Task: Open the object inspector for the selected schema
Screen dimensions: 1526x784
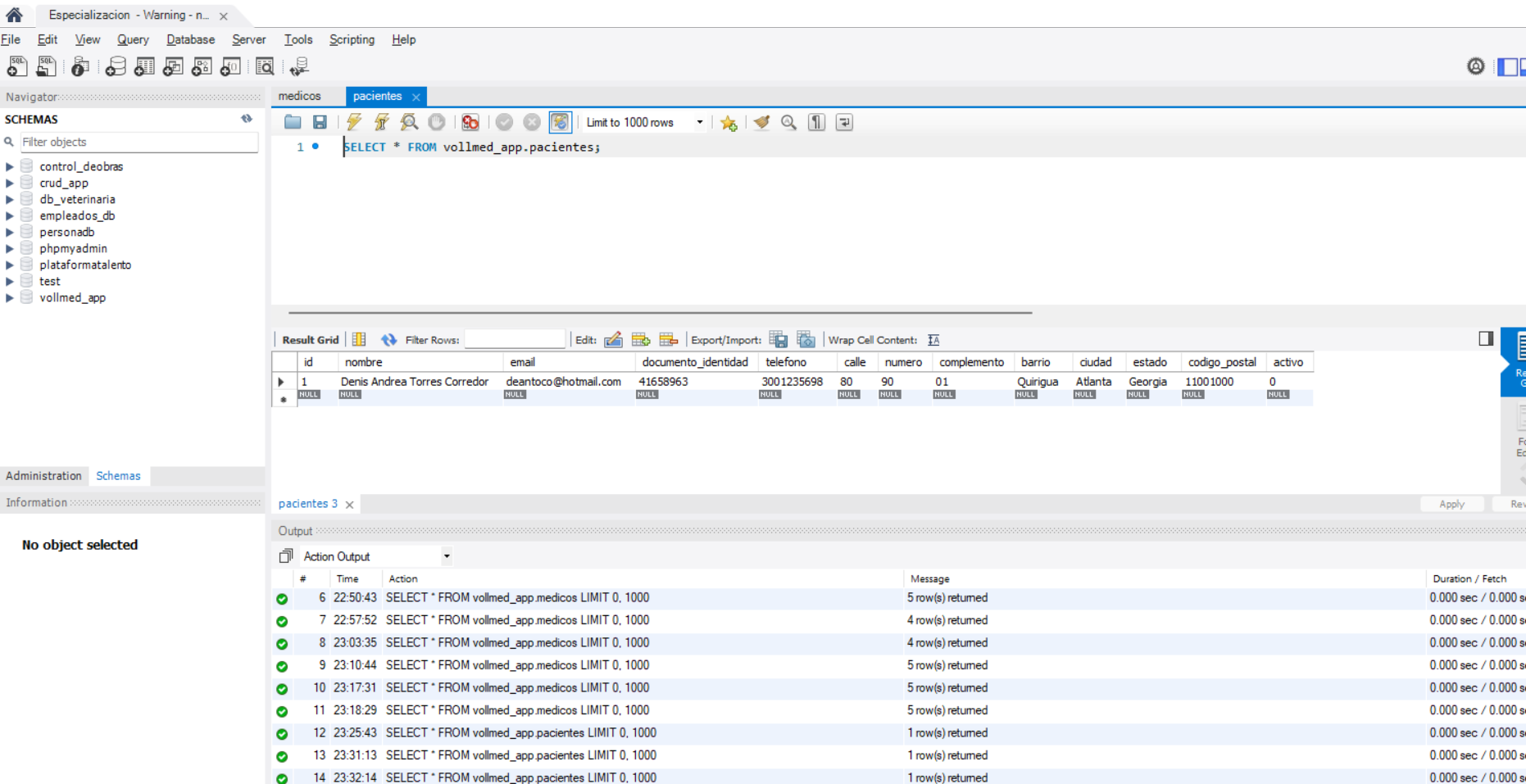Action: pyautogui.click(x=80, y=66)
